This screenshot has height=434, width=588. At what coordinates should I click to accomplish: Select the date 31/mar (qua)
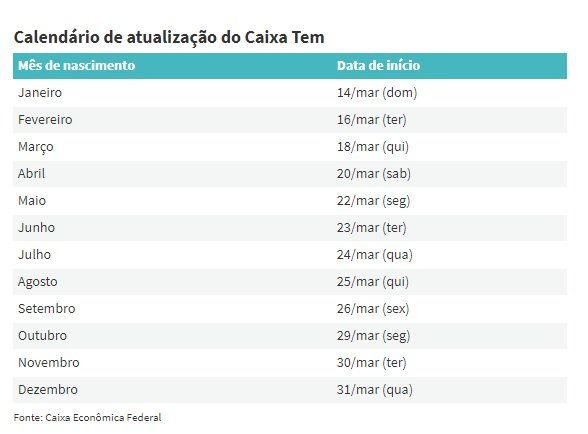tap(375, 390)
